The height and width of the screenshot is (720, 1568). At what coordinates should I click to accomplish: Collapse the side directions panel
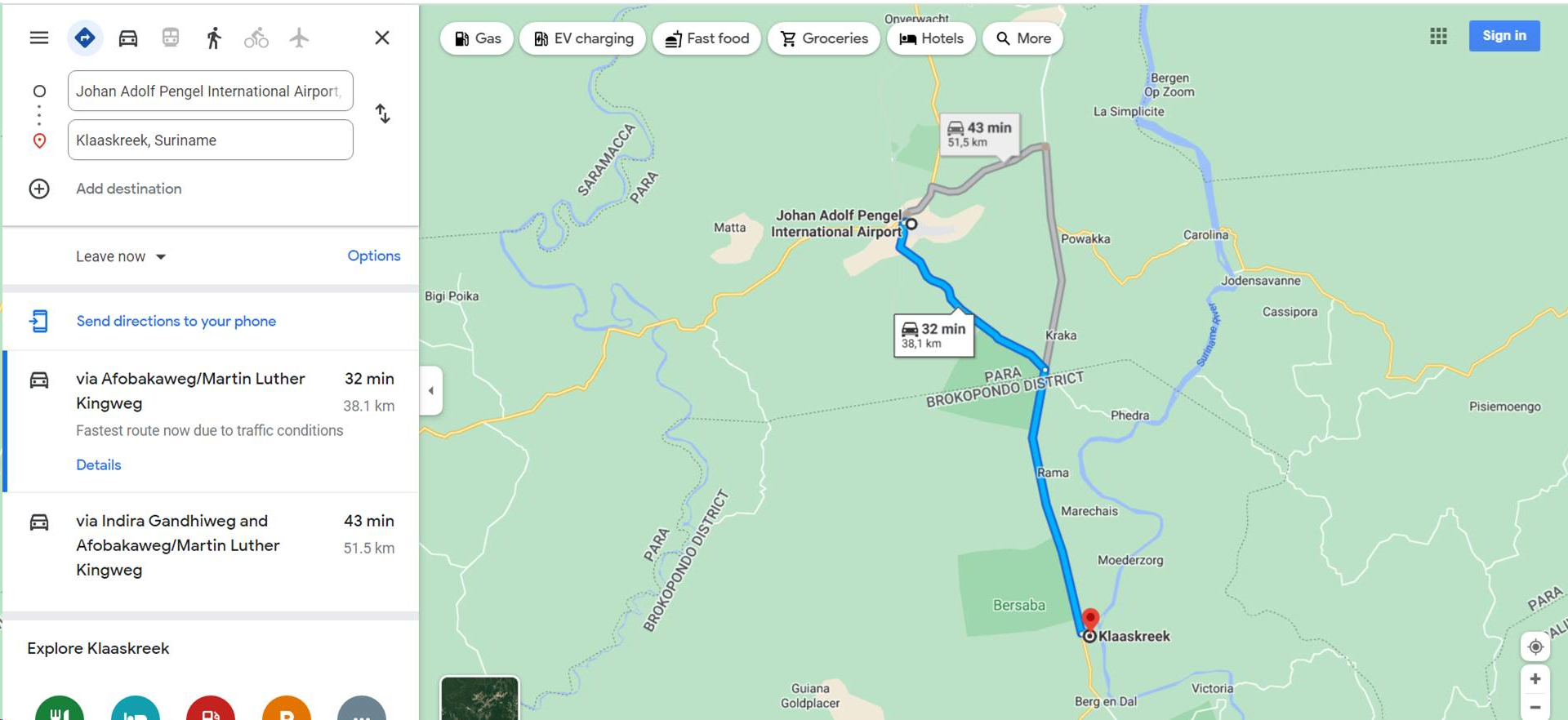click(x=431, y=390)
